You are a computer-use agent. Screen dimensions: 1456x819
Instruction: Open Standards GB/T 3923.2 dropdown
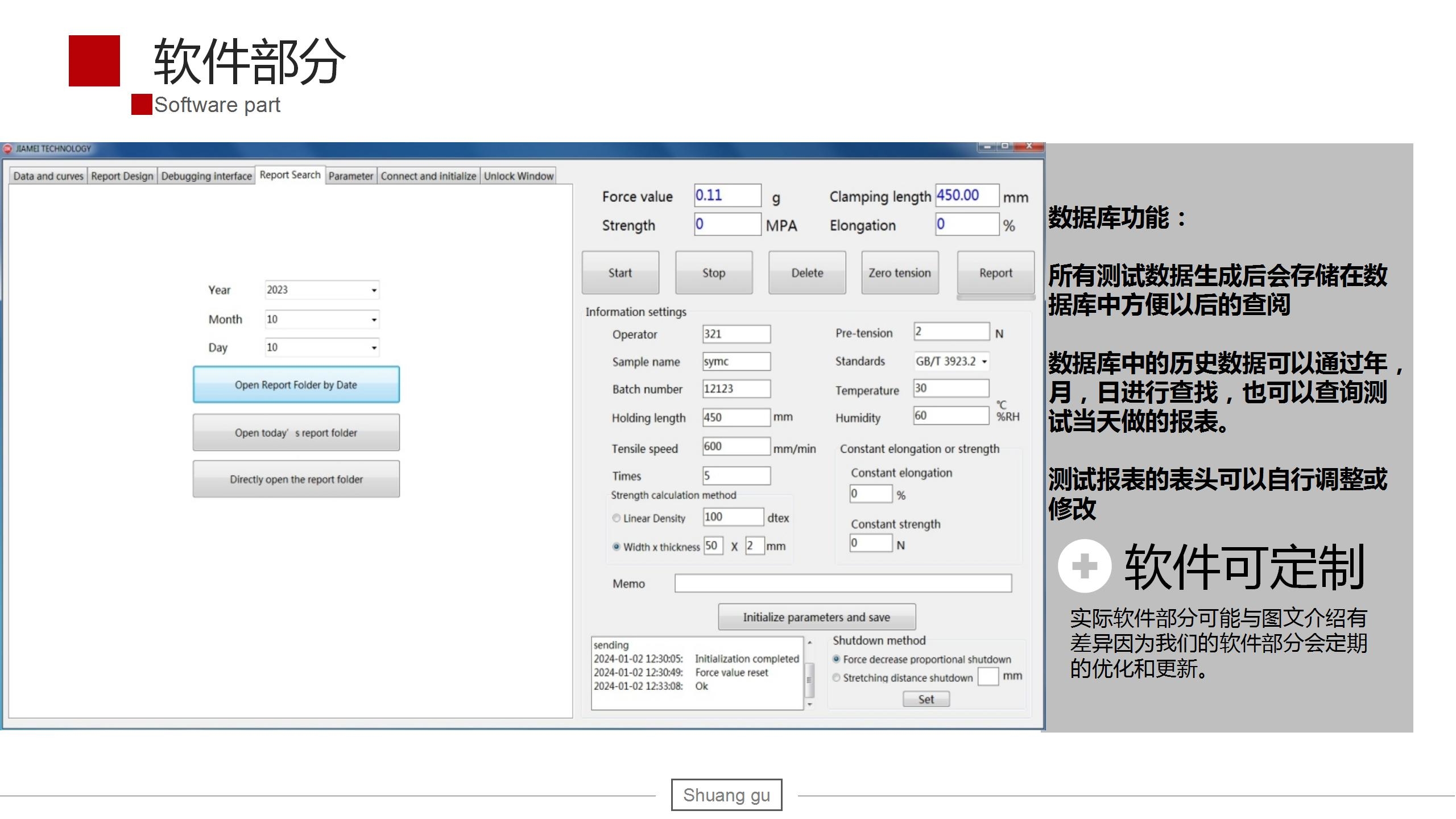984,362
